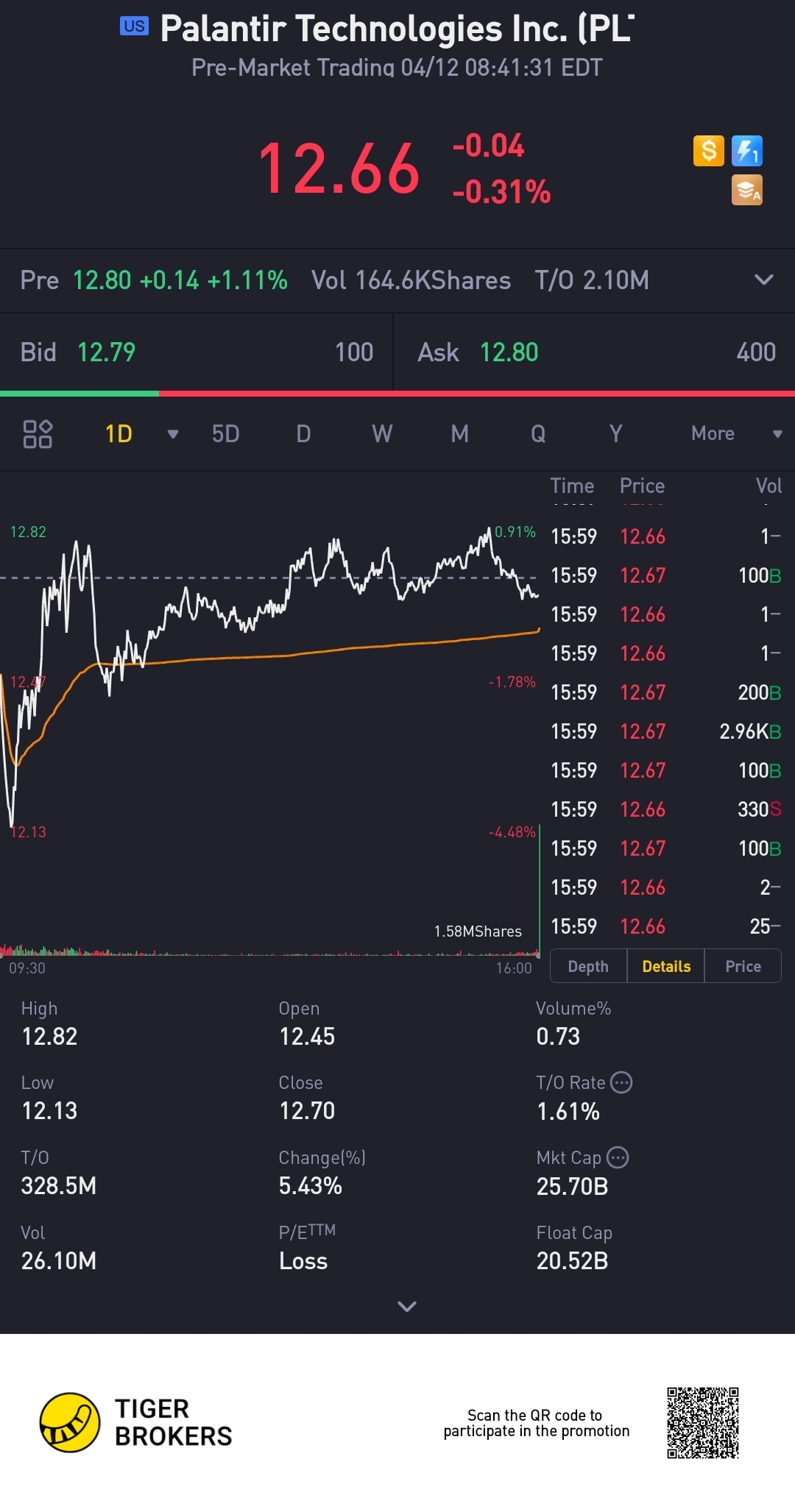The image size is (795, 1512).
Task: Open the Depth panel tab
Action: click(588, 966)
